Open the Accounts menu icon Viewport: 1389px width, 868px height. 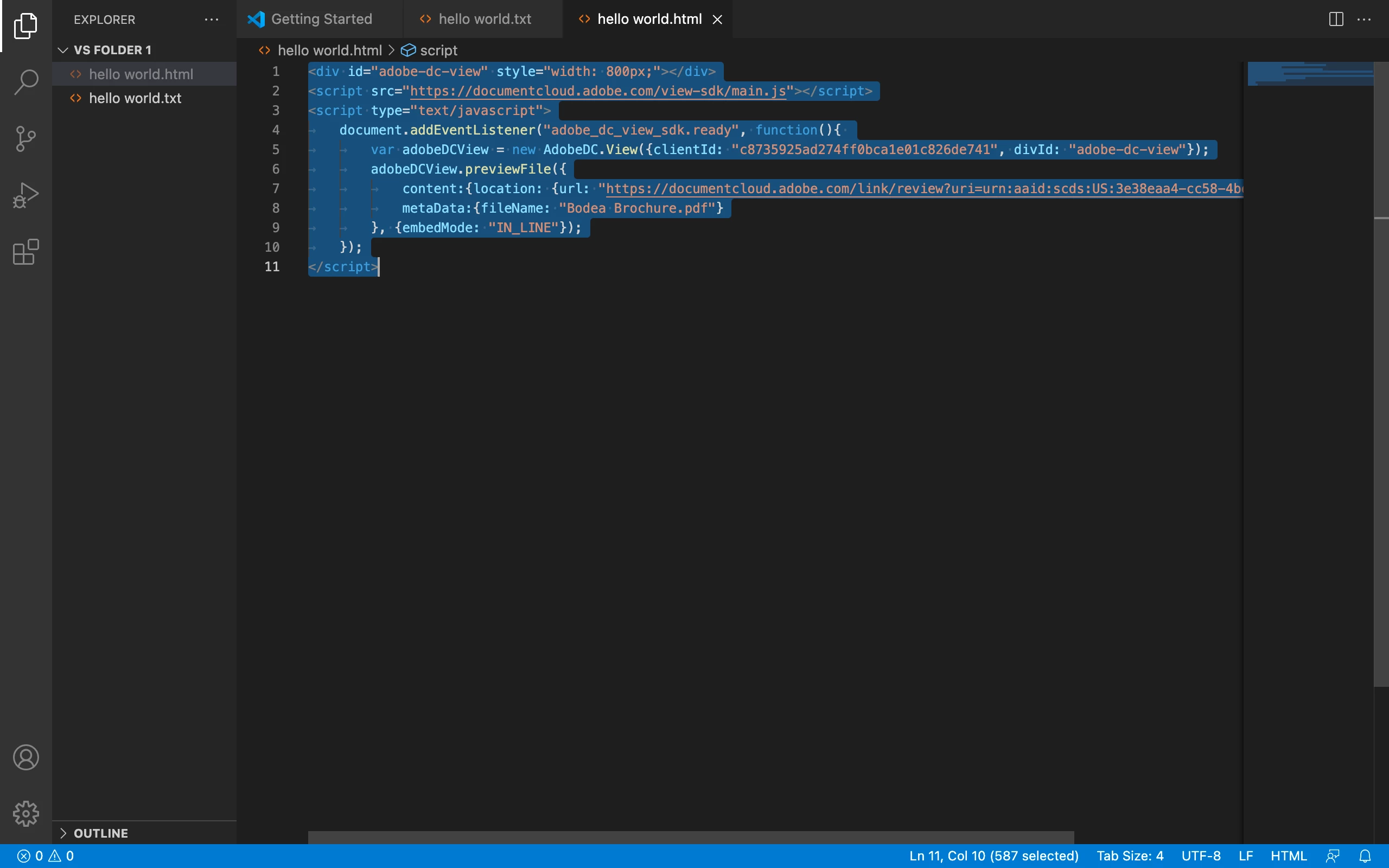26,757
